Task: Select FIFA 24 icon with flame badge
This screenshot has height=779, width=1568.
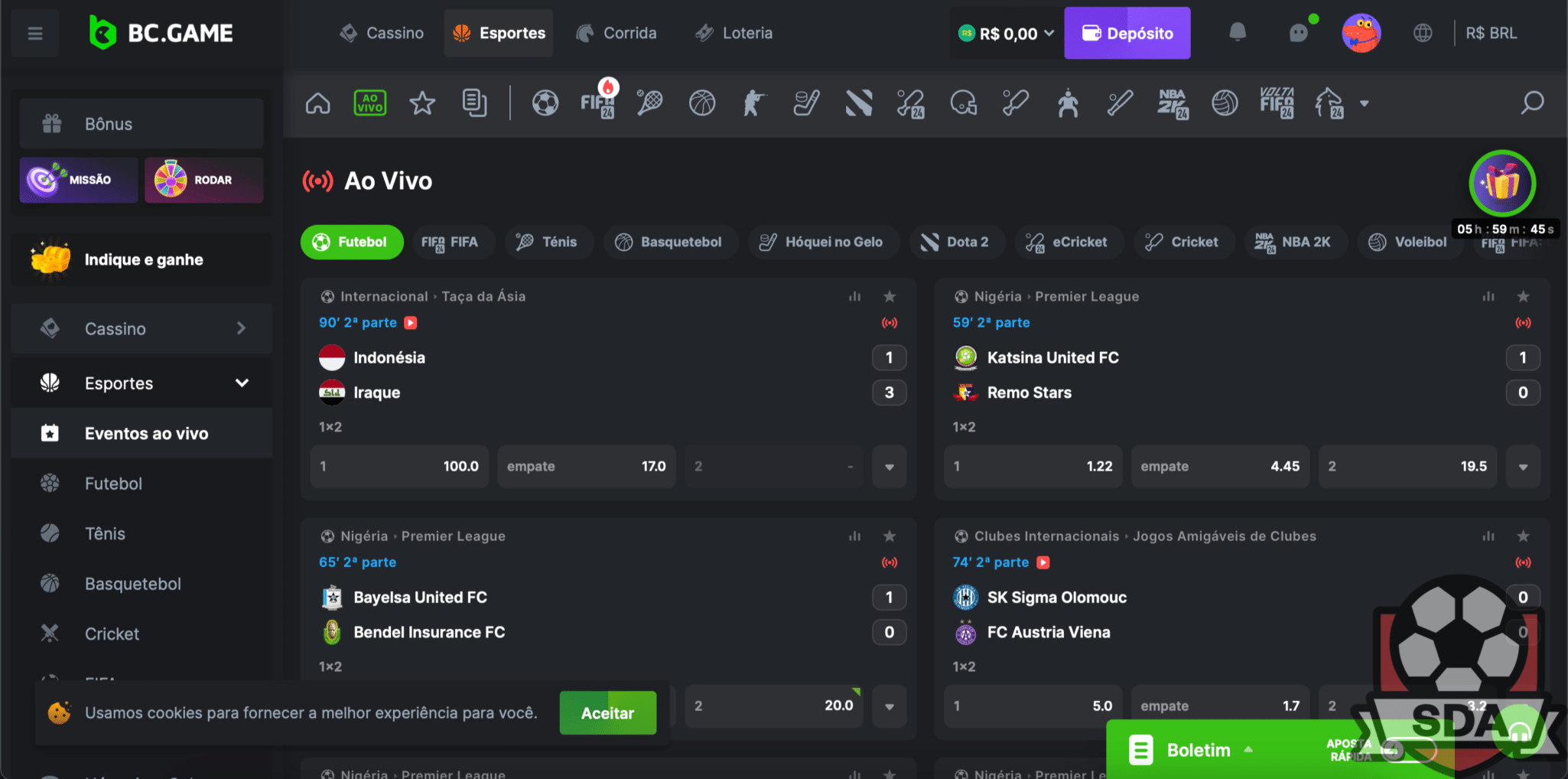Action: [x=598, y=99]
